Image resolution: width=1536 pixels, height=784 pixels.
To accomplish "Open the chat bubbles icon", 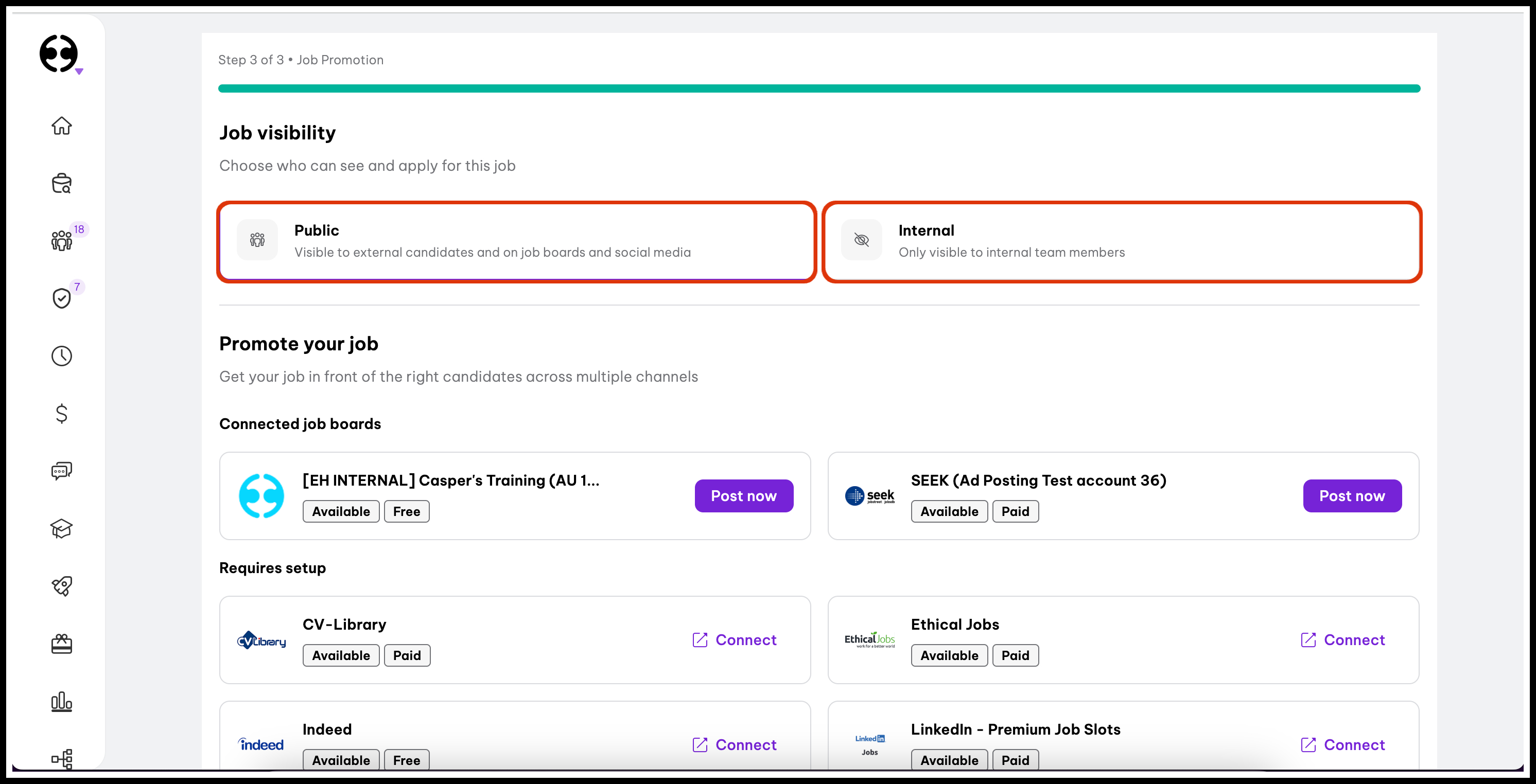I will tap(61, 471).
